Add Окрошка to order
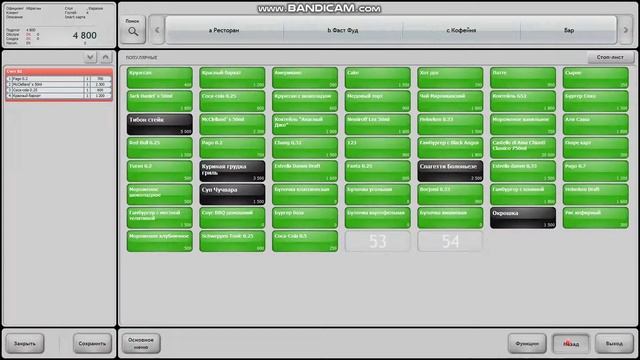The height and width of the screenshot is (360, 640). point(523,218)
